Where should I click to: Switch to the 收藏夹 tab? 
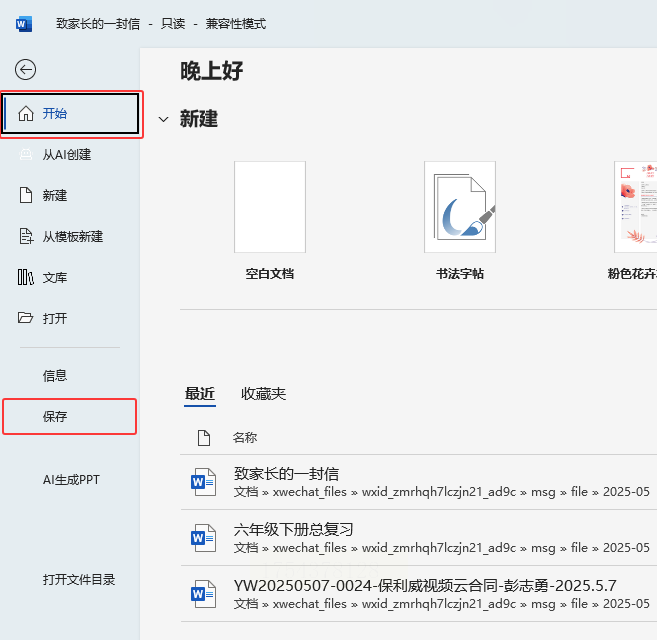coord(263,394)
